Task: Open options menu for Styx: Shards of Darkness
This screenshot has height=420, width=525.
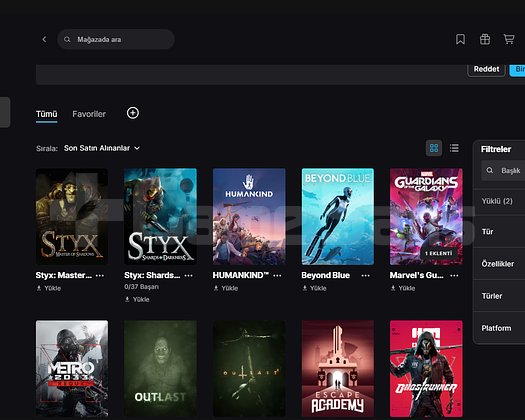Action: 189,275
